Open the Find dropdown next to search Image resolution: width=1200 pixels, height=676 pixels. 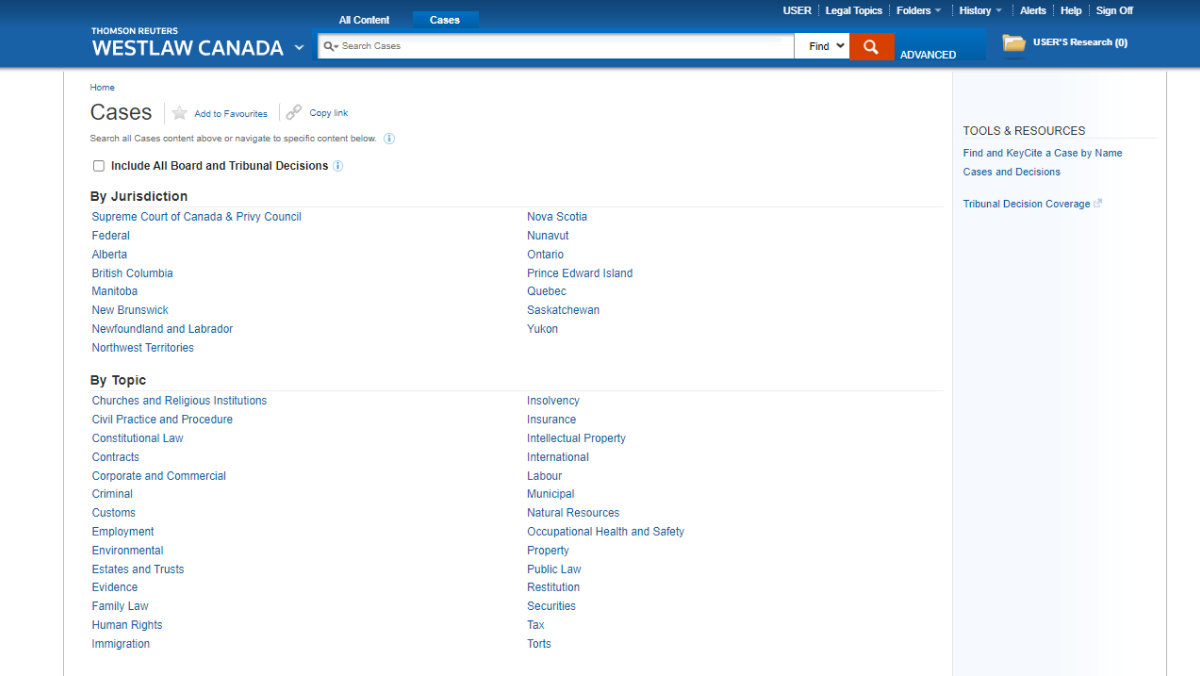pos(821,45)
